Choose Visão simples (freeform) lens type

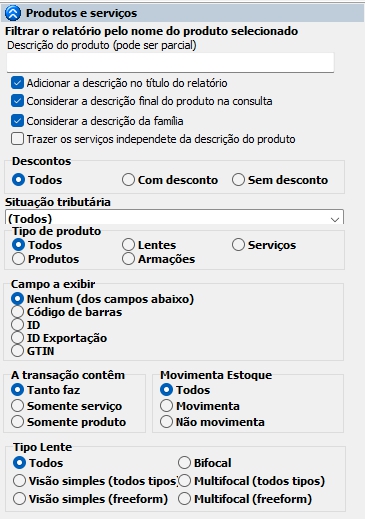coord(19,499)
